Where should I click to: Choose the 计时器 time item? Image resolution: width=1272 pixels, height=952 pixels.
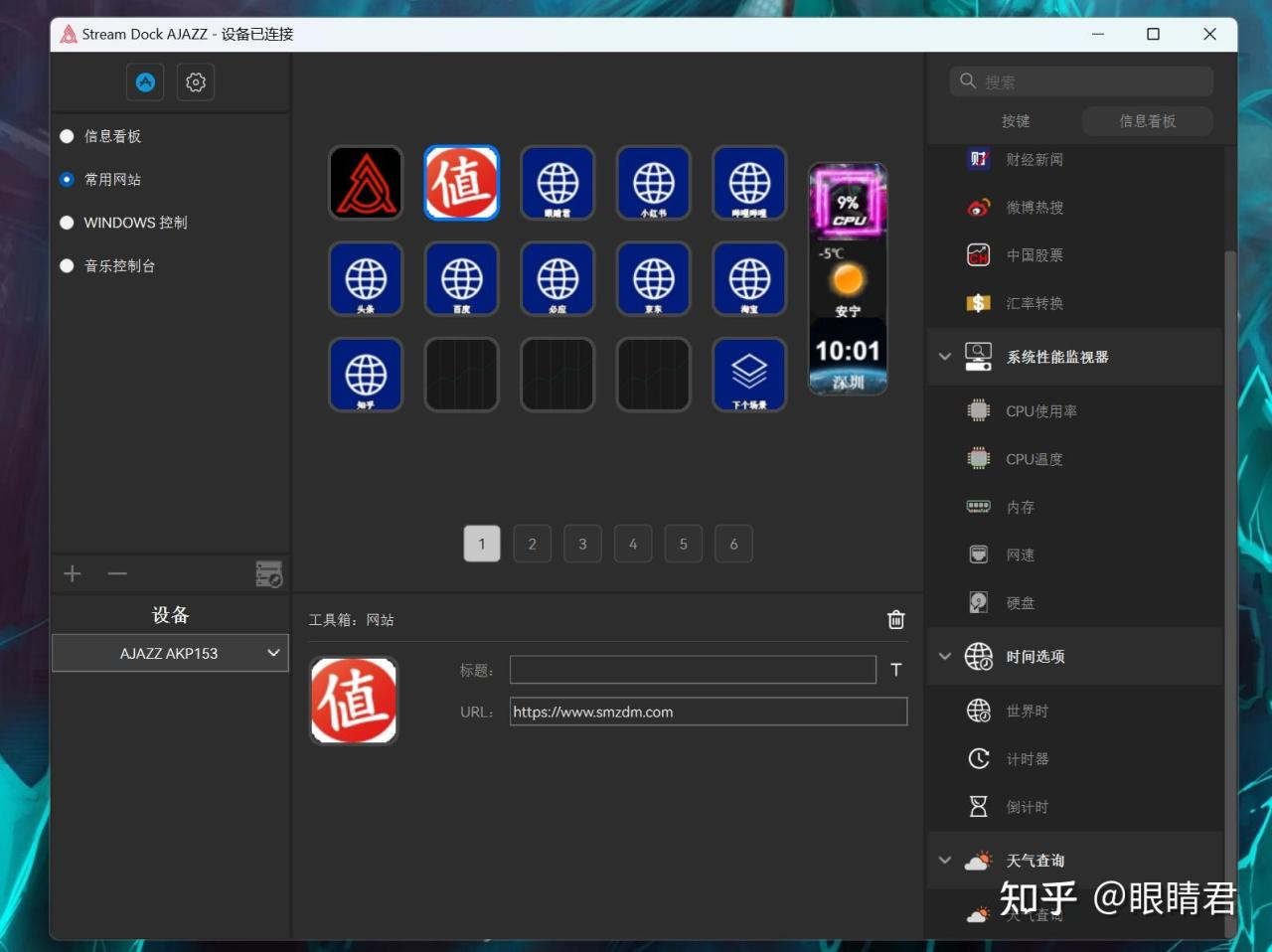point(1028,758)
